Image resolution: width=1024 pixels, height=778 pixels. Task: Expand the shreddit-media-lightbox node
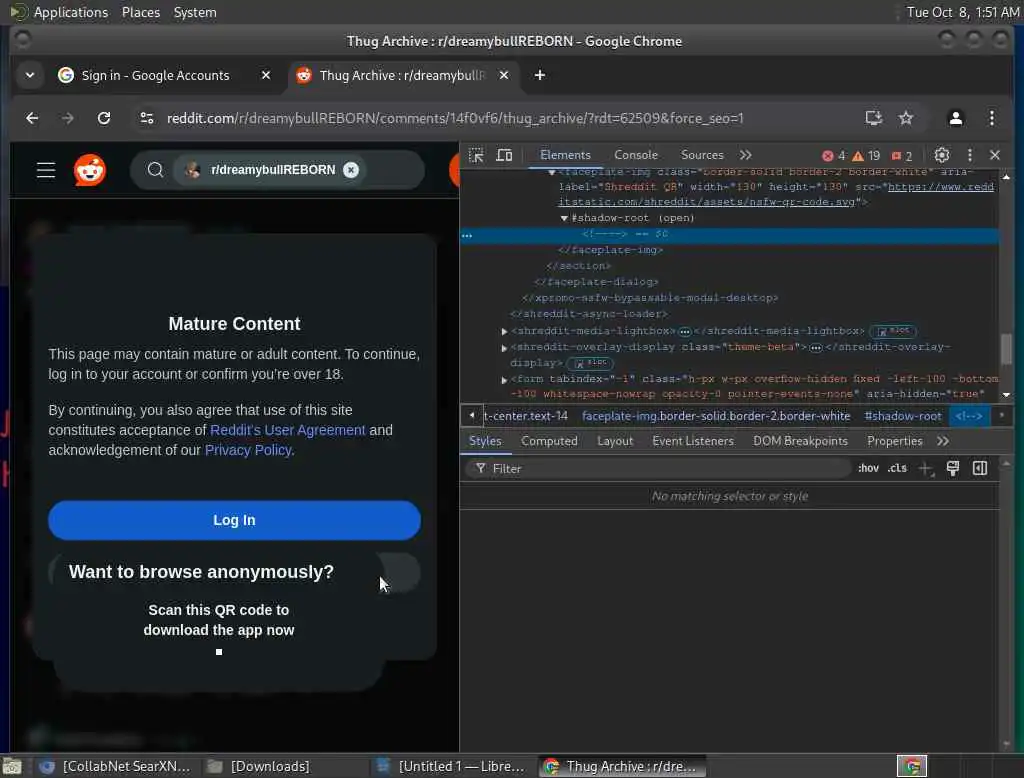pyautogui.click(x=504, y=332)
